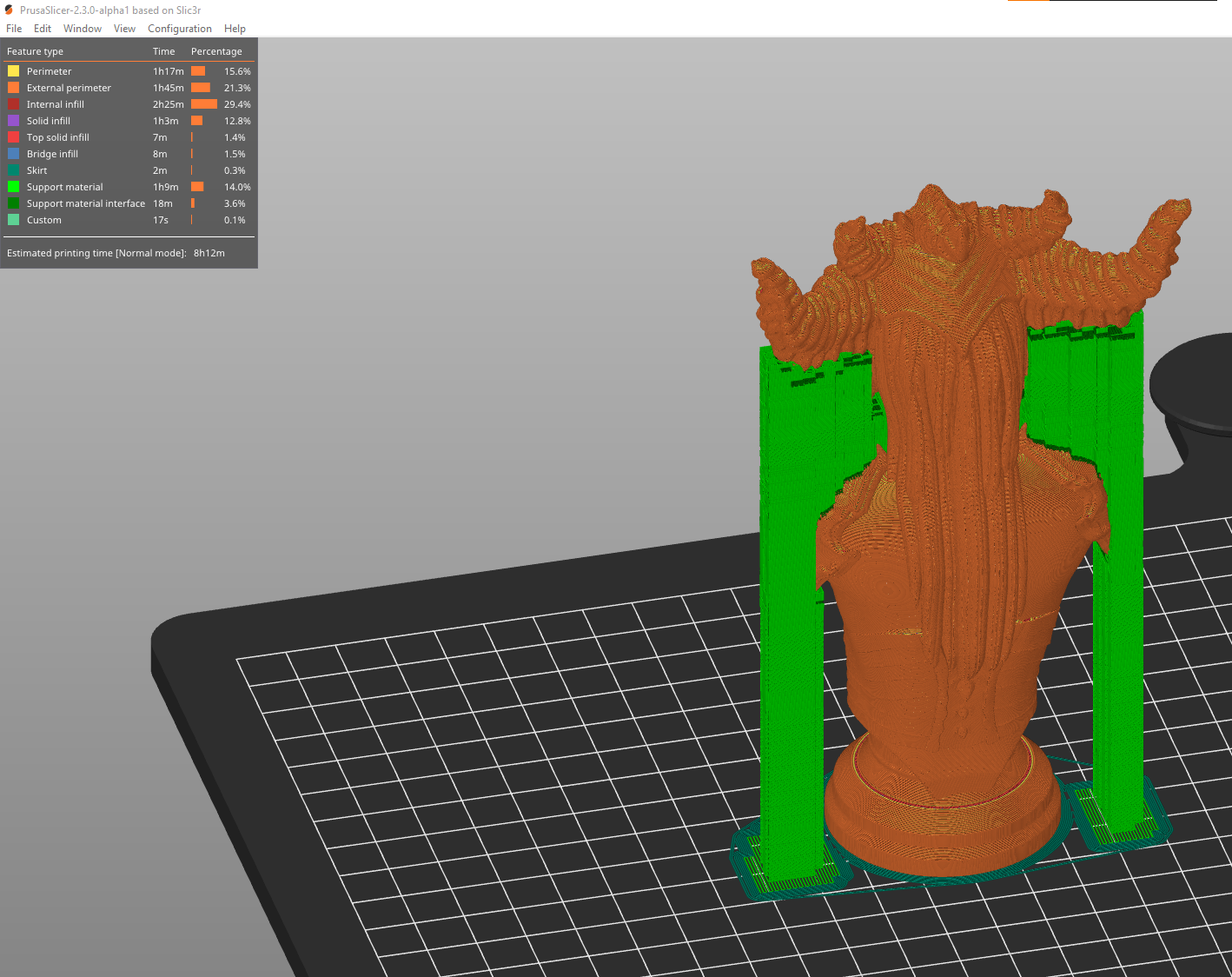The image size is (1232, 977).
Task: Toggle External perimeter label in legend
Action: point(69,88)
